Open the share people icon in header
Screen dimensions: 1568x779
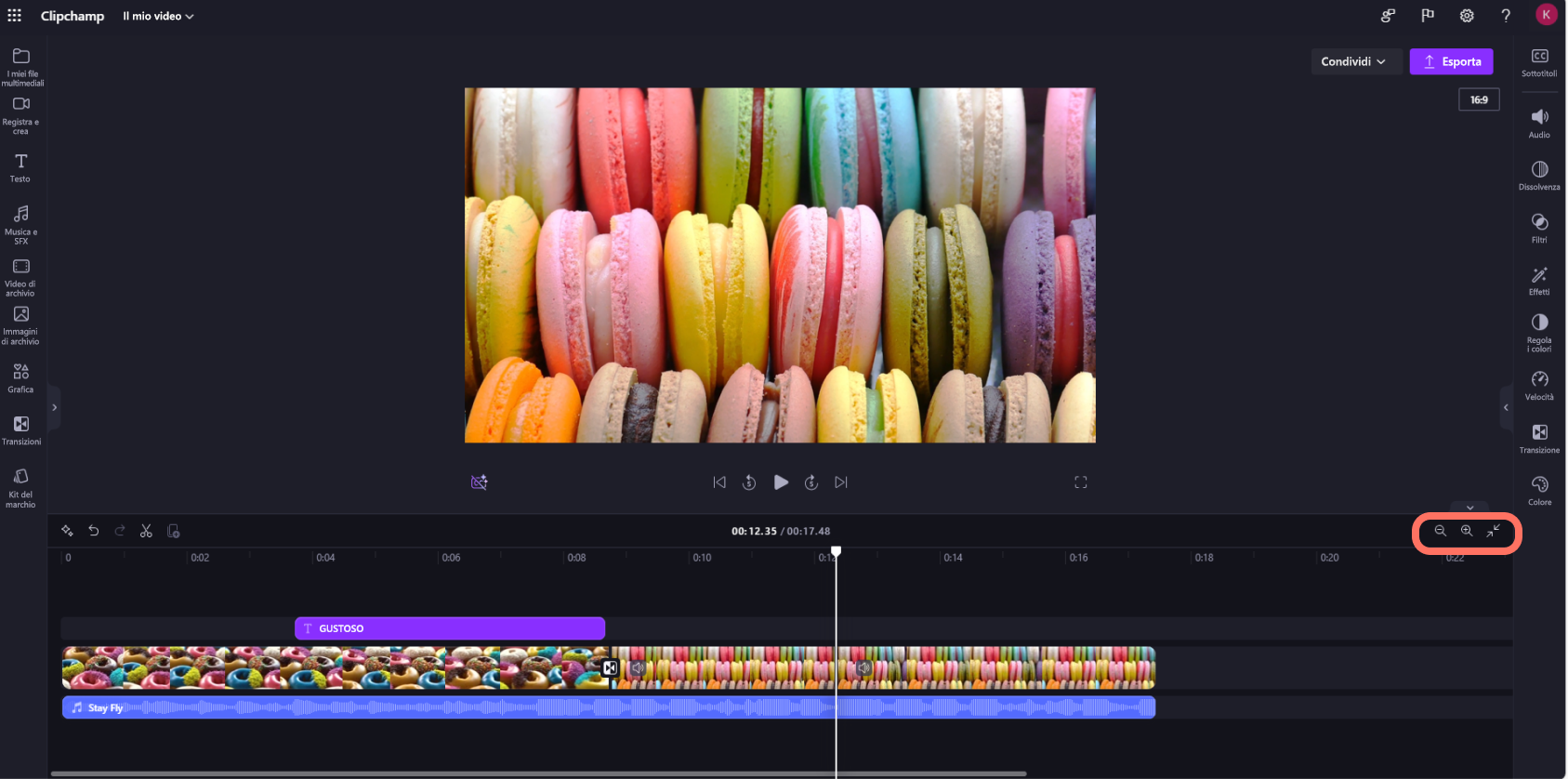pyautogui.click(x=1388, y=15)
